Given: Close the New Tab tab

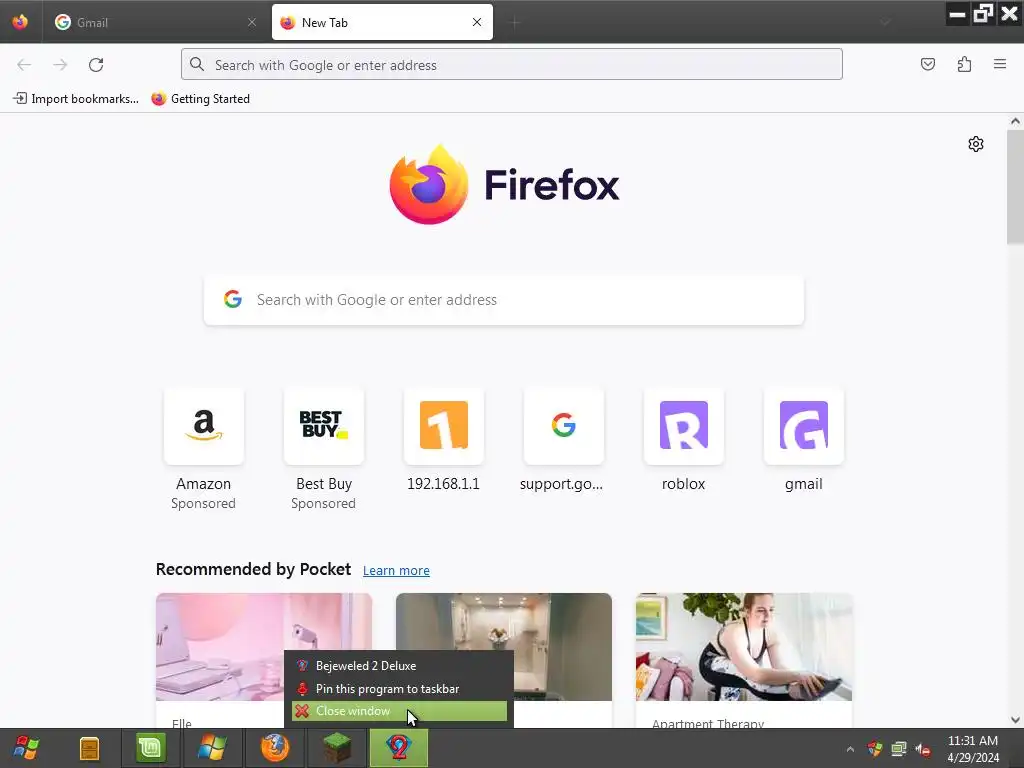Looking at the screenshot, I should click(477, 22).
